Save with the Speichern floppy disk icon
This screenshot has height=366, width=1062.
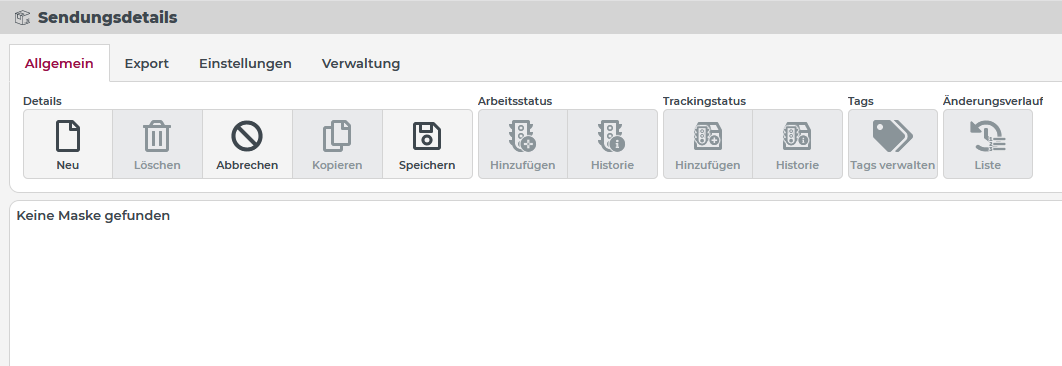[427, 136]
